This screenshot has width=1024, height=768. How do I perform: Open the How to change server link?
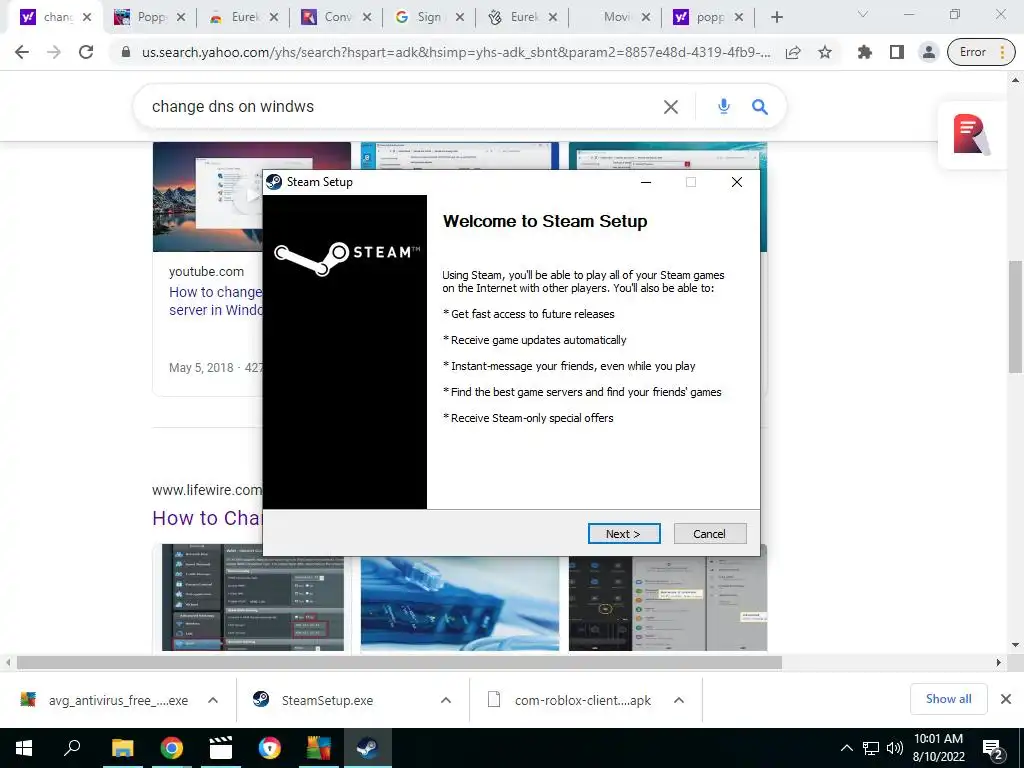point(216,301)
